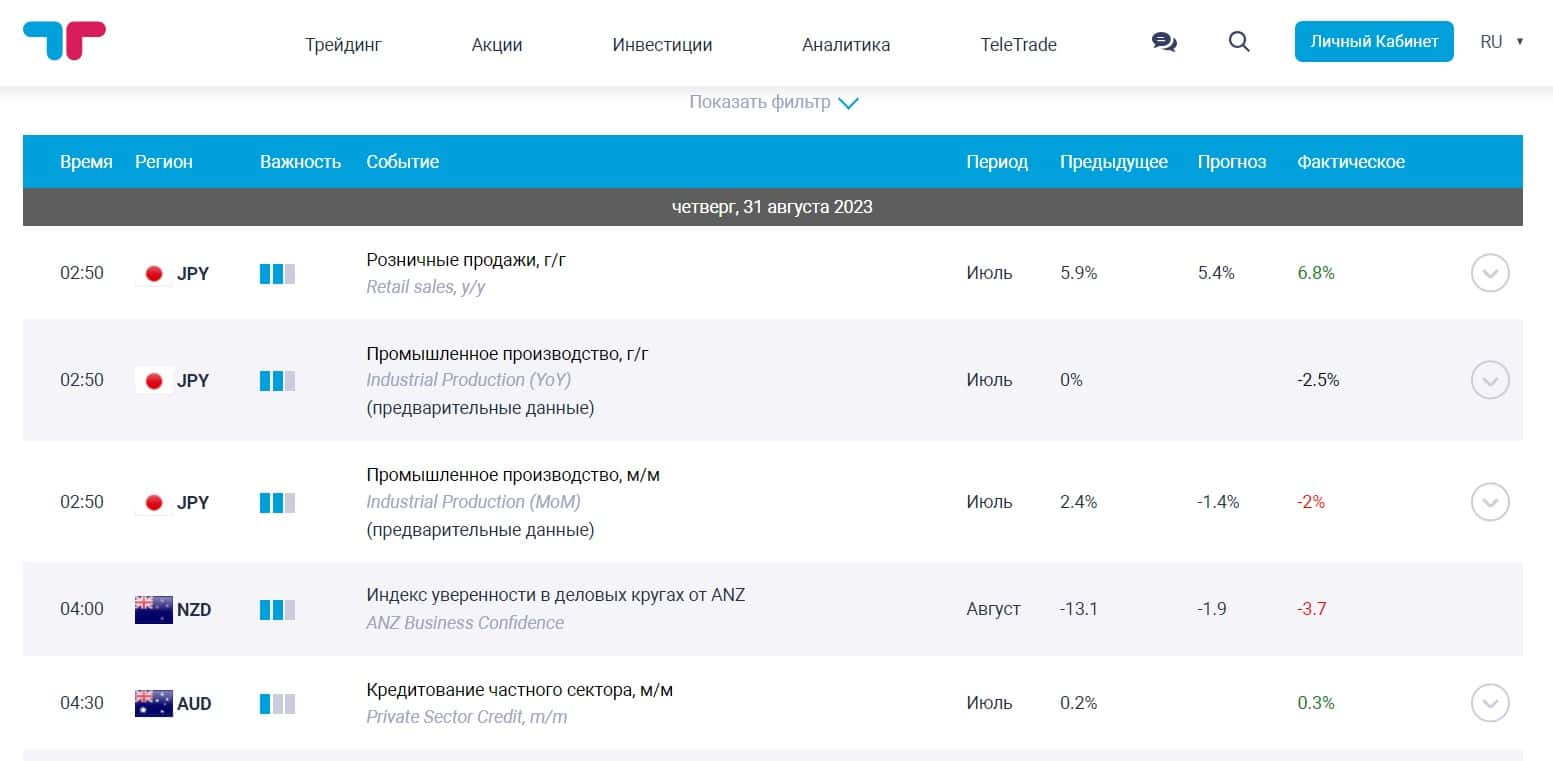Click the Retail sales, y/y subtitle
Image resolution: width=1553 pixels, height=761 pixels.
coord(426,287)
